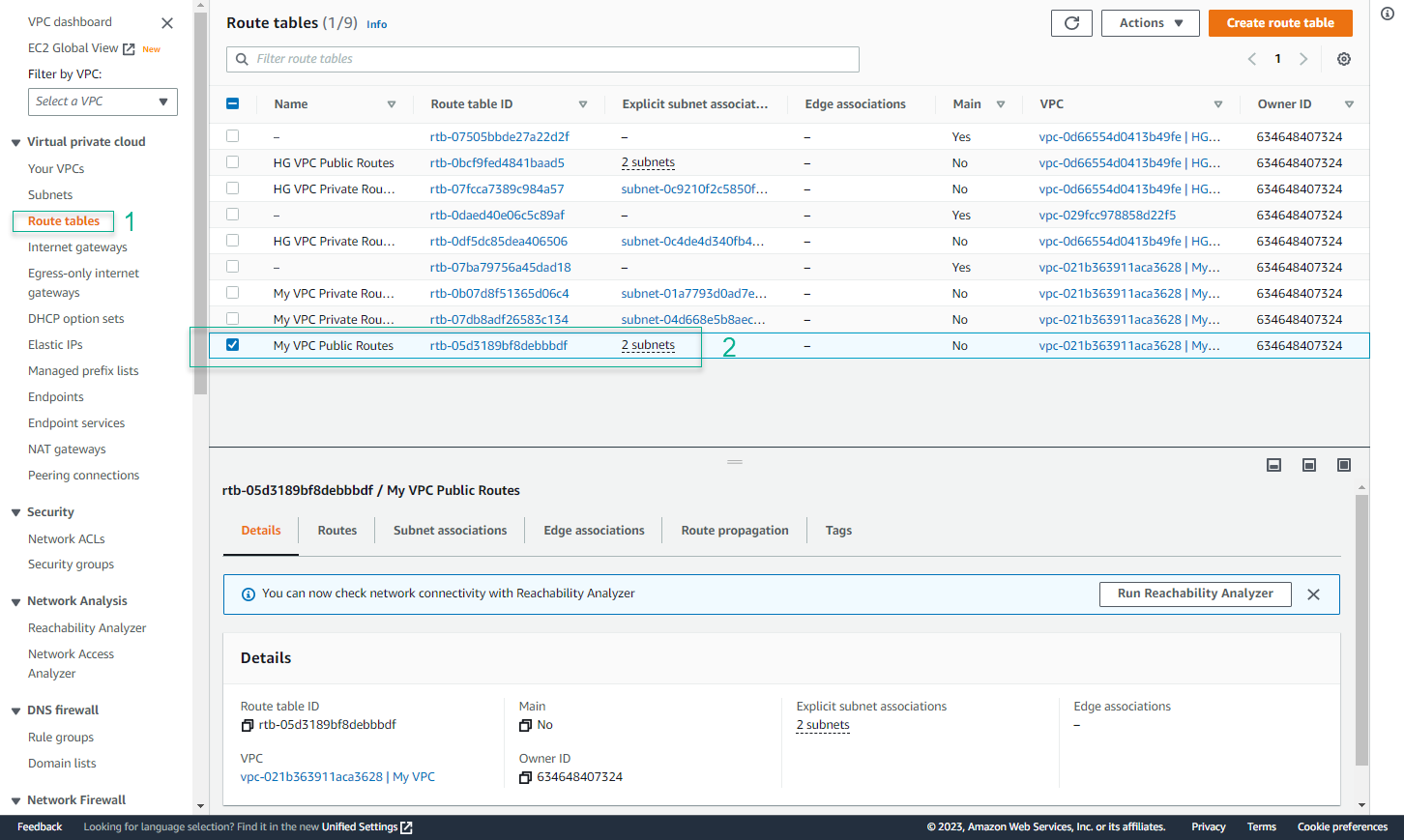Select checkbox for rtb-0df5dc85dea406506 row

pos(232,241)
